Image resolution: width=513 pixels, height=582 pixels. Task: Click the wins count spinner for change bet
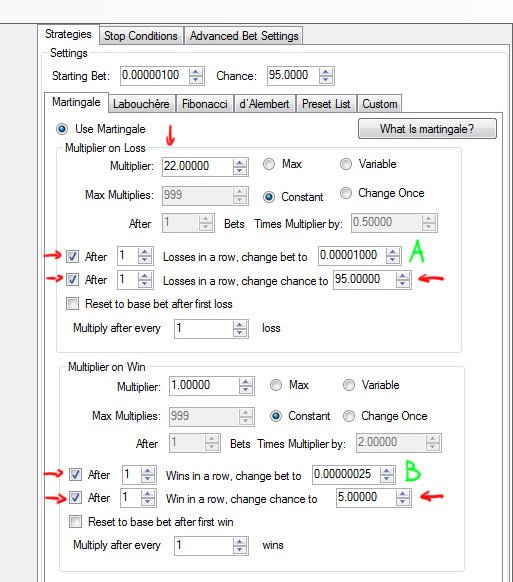(x=148, y=475)
